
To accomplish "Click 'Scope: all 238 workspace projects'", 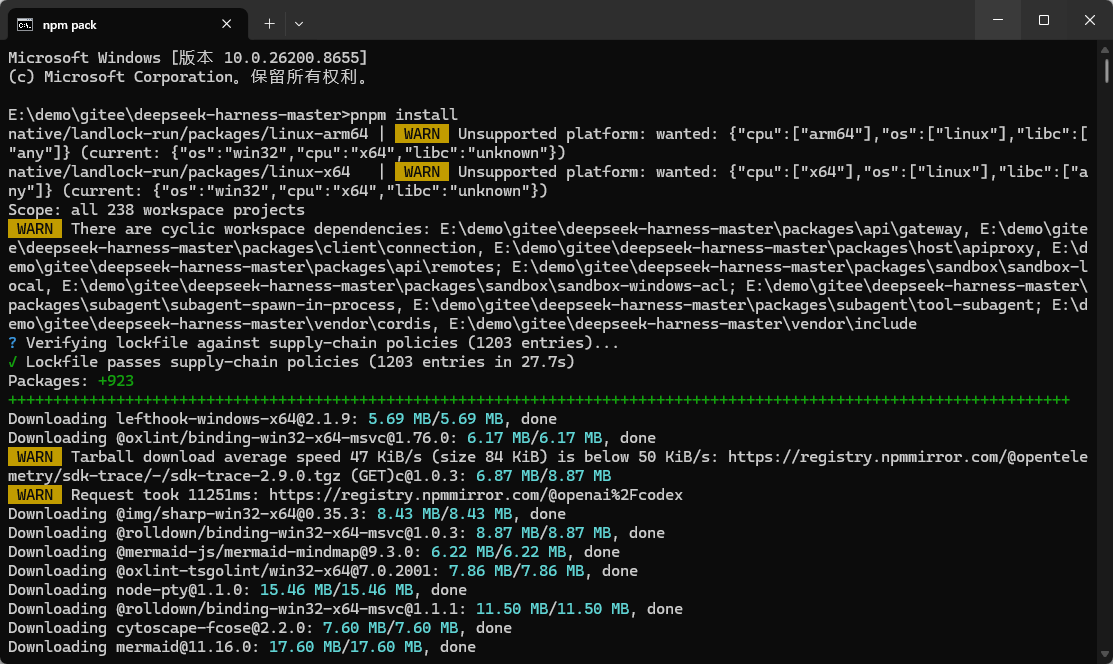I will 156,210.
